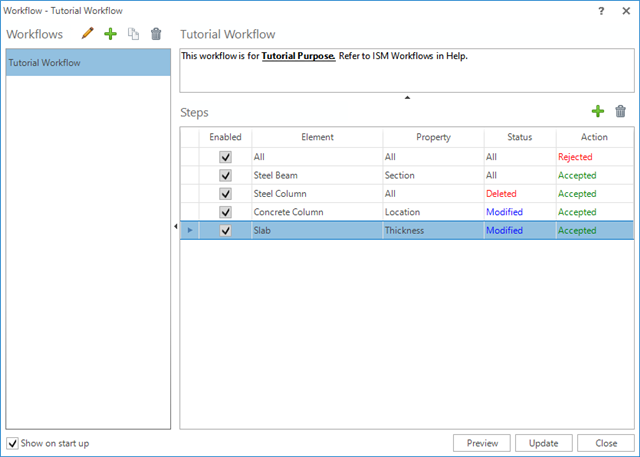
Task: Click Accepted action in Slab row
Action: pyautogui.click(x=595, y=231)
